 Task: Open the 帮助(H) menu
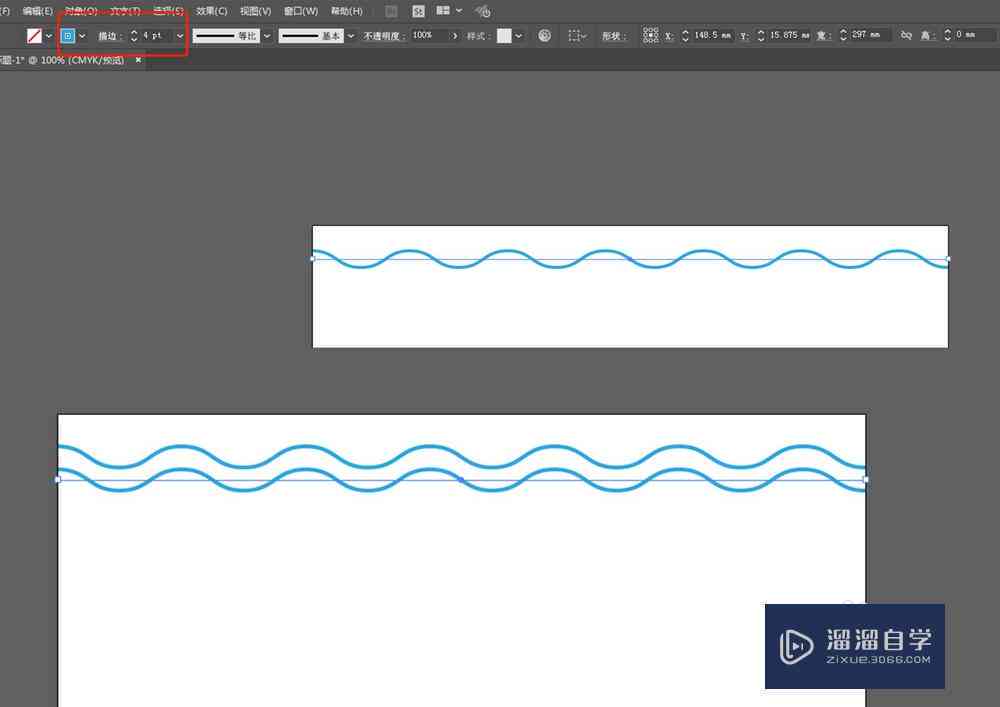[347, 11]
